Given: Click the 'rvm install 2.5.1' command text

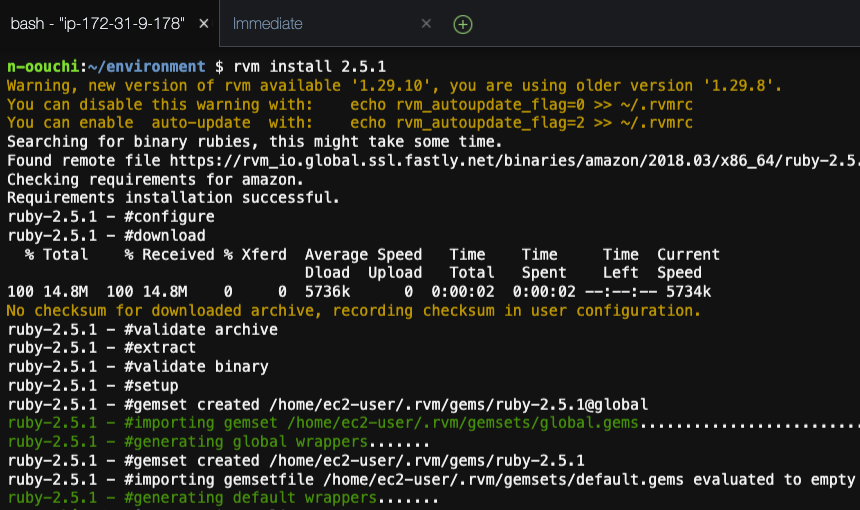Looking at the screenshot, I should click(309, 66).
